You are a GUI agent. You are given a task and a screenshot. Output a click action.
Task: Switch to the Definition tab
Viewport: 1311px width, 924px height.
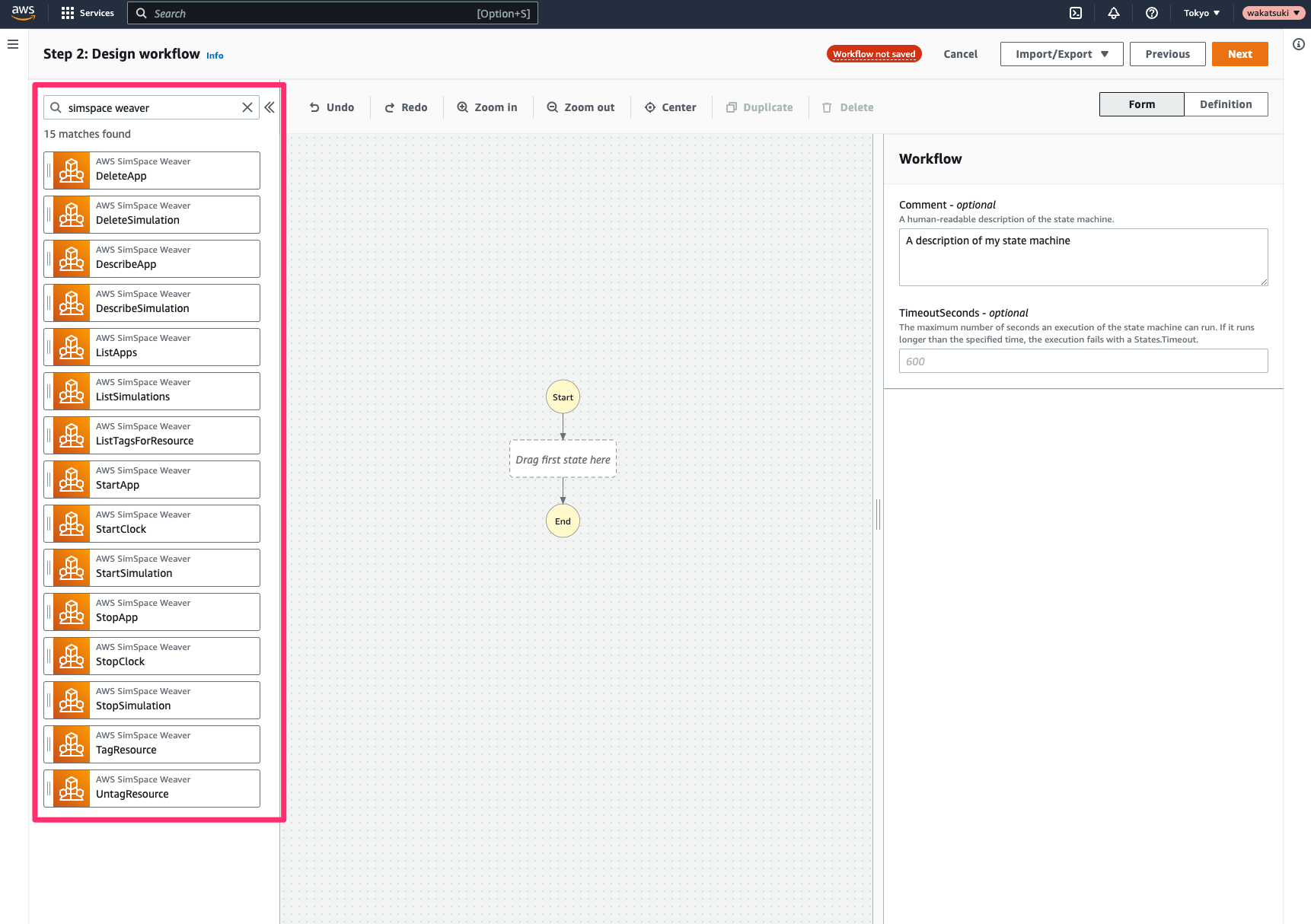[1226, 104]
